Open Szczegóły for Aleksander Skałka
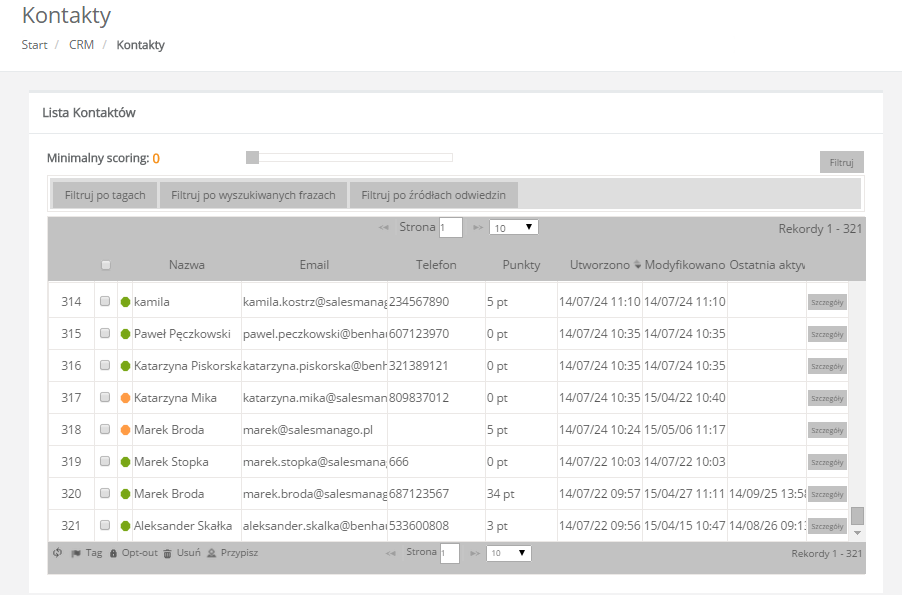This screenshot has height=595, width=902. (x=827, y=527)
